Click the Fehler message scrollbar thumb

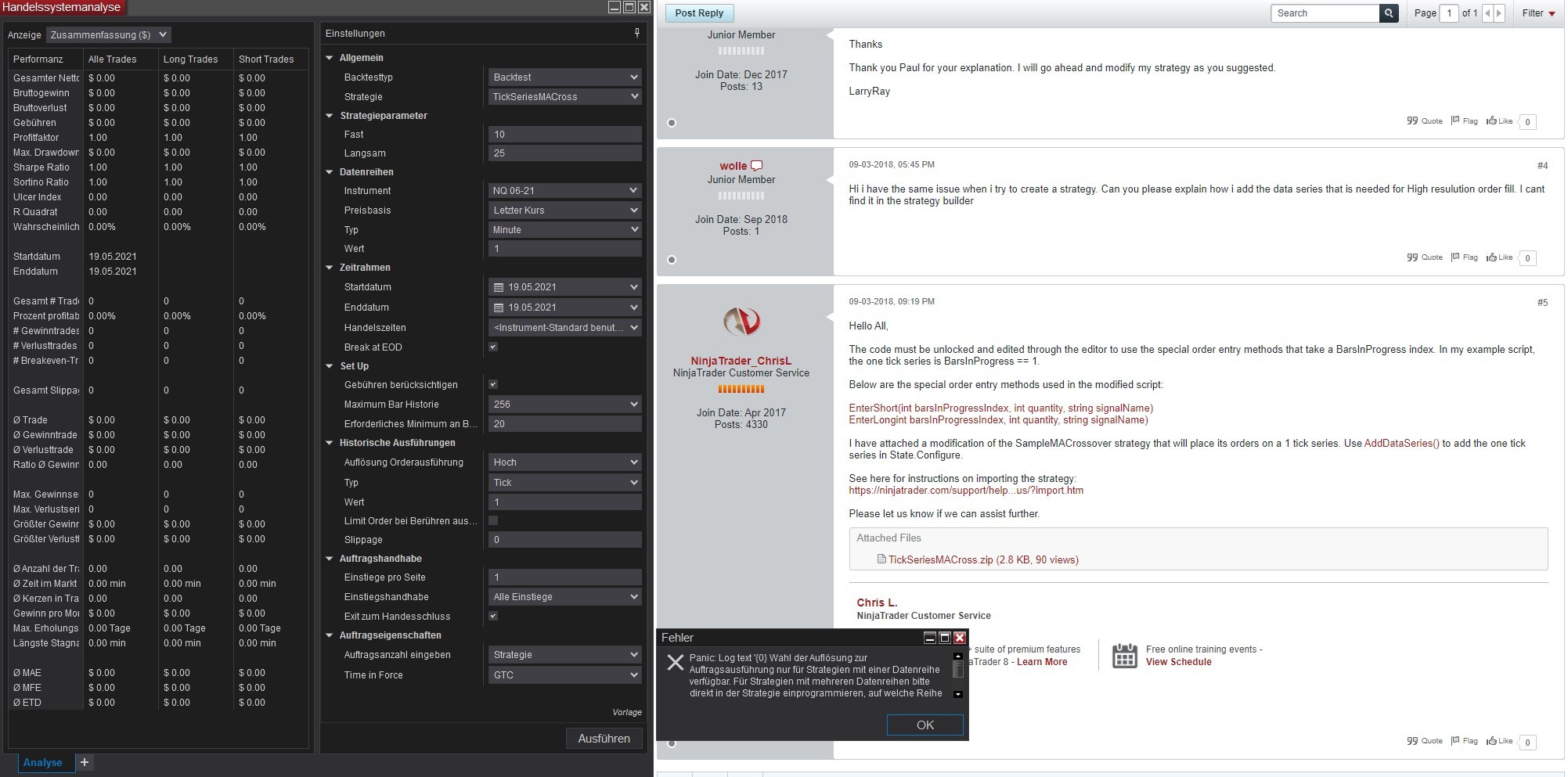point(958,669)
